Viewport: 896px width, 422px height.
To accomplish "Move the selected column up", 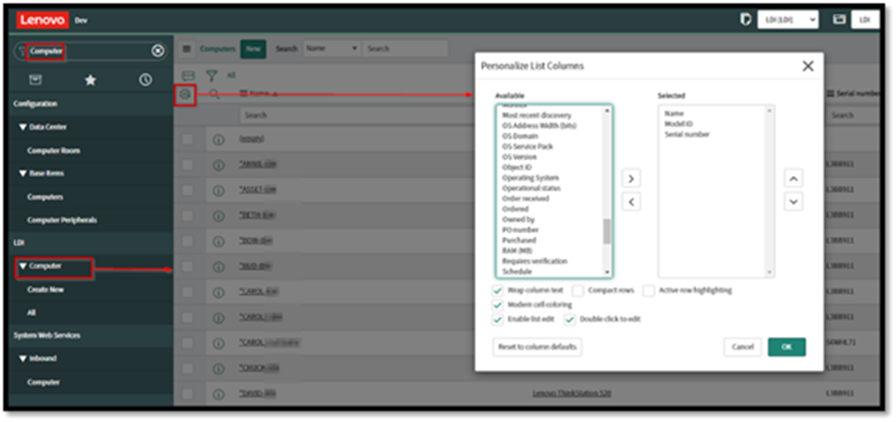I will (792, 178).
